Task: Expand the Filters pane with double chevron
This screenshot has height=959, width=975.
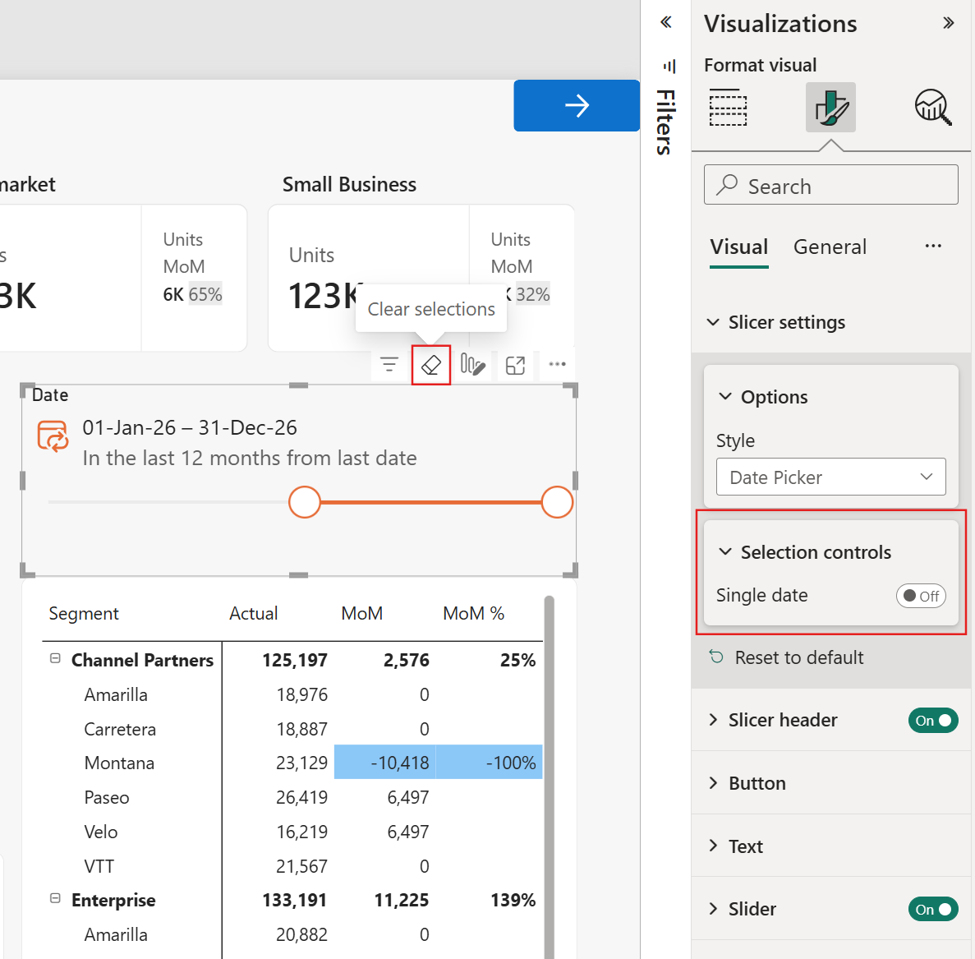Action: [x=666, y=22]
